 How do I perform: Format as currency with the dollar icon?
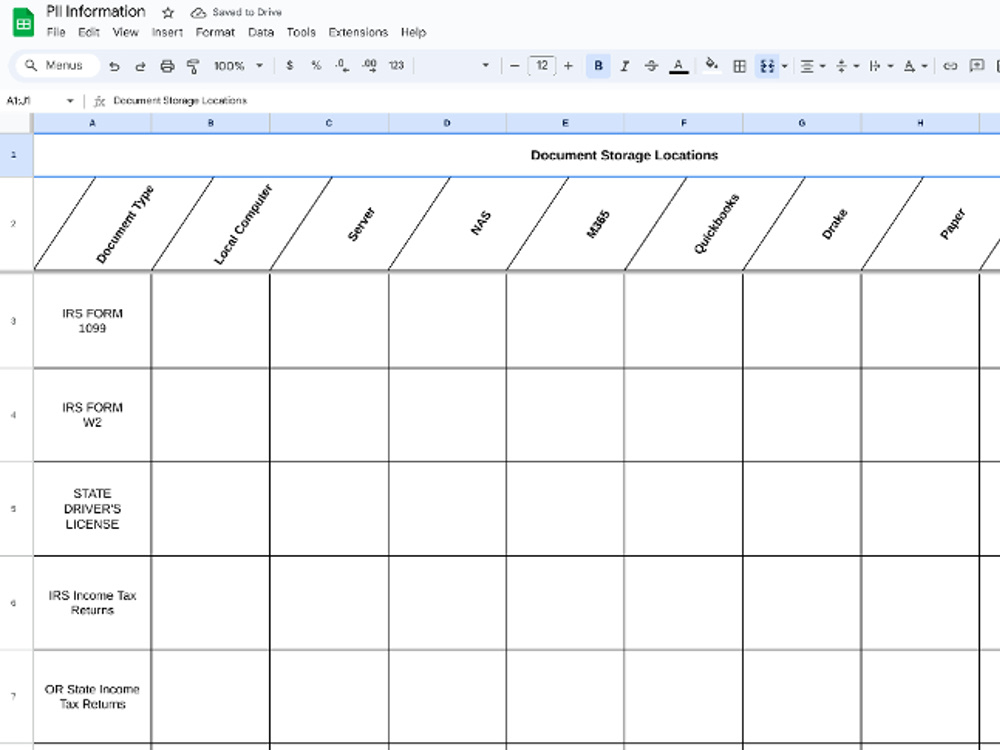pos(290,65)
